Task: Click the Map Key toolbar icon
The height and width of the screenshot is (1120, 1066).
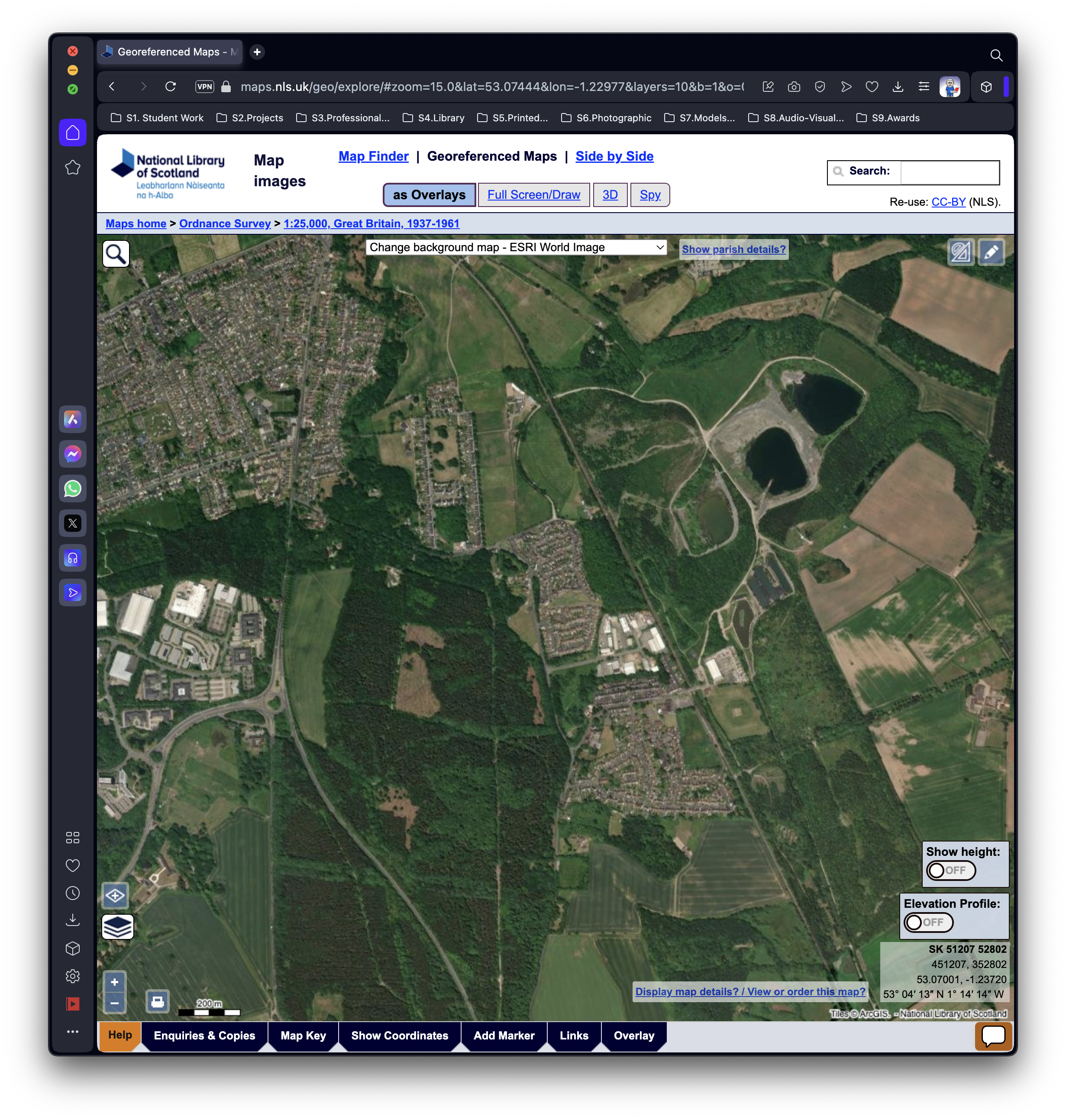Action: [x=303, y=1036]
